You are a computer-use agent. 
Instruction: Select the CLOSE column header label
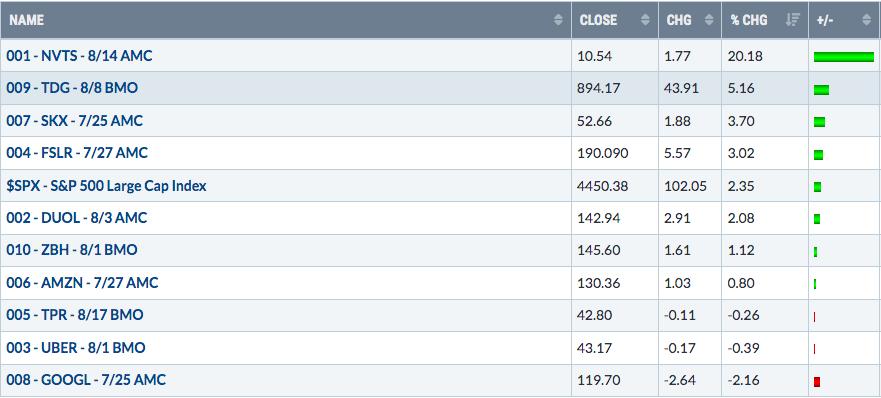[x=598, y=20]
